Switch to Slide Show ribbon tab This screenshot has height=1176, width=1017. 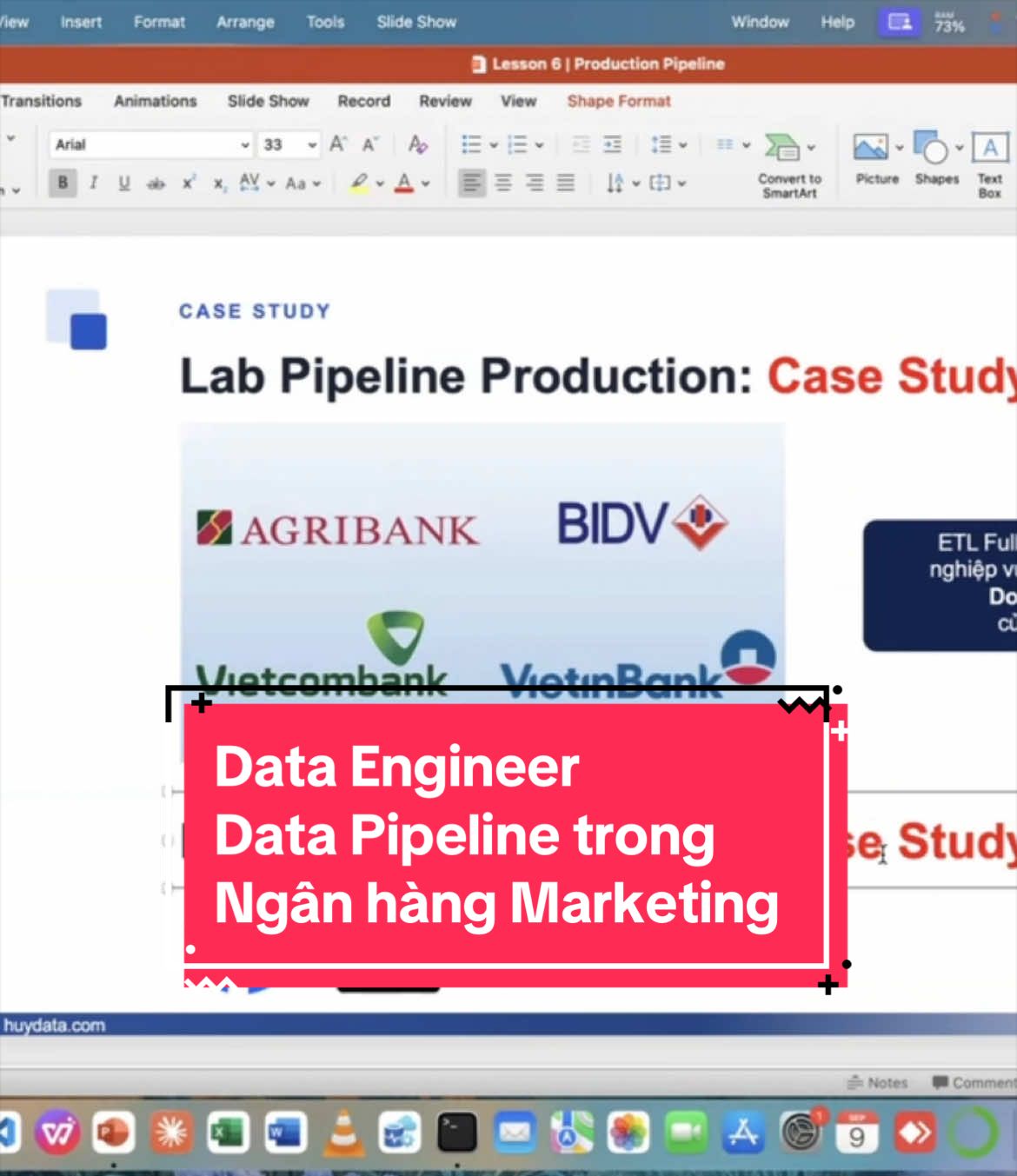(268, 101)
